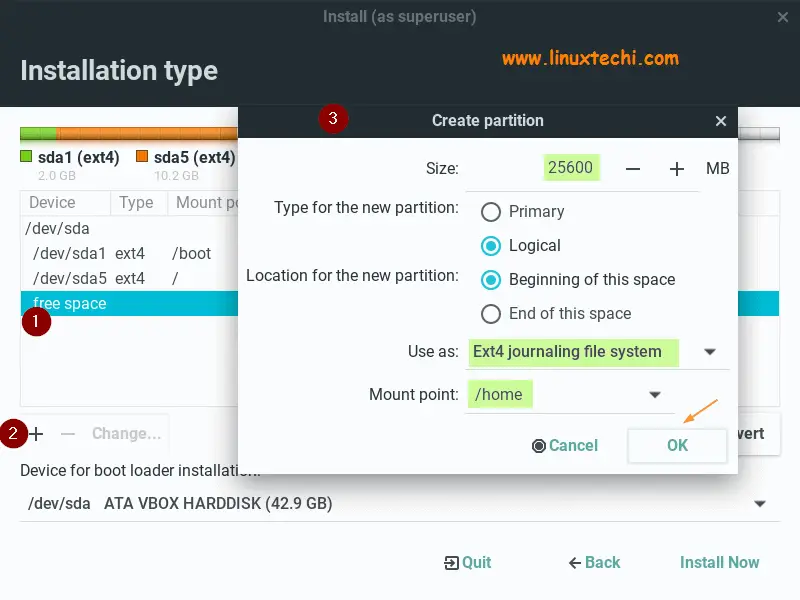Select the Primary partition type
The width and height of the screenshot is (800, 600).
[522, 212]
